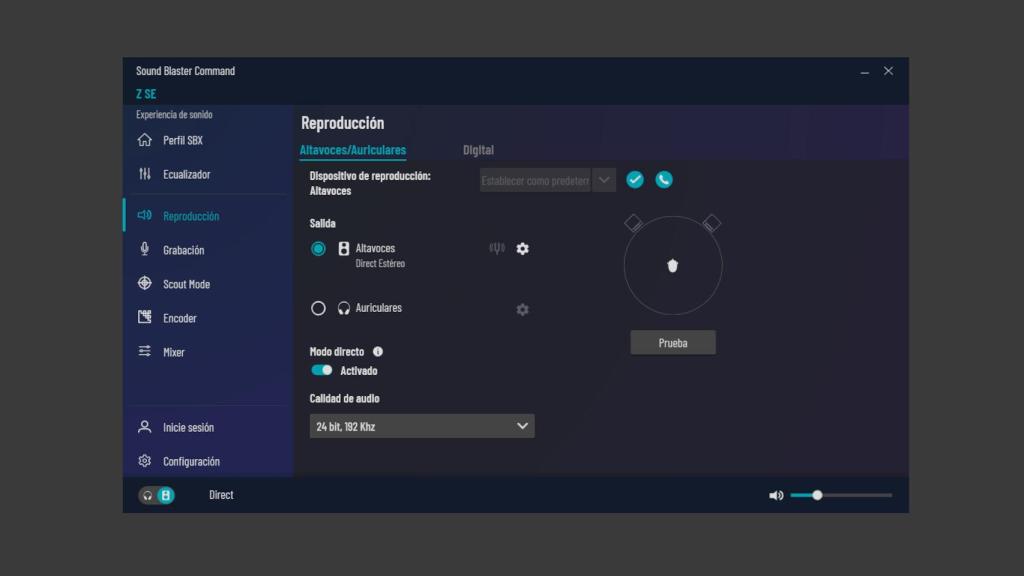Switch output using the headphones/speaker toggle bottom left
Viewport: 1024px width, 576px height.
pyautogui.click(x=157, y=494)
